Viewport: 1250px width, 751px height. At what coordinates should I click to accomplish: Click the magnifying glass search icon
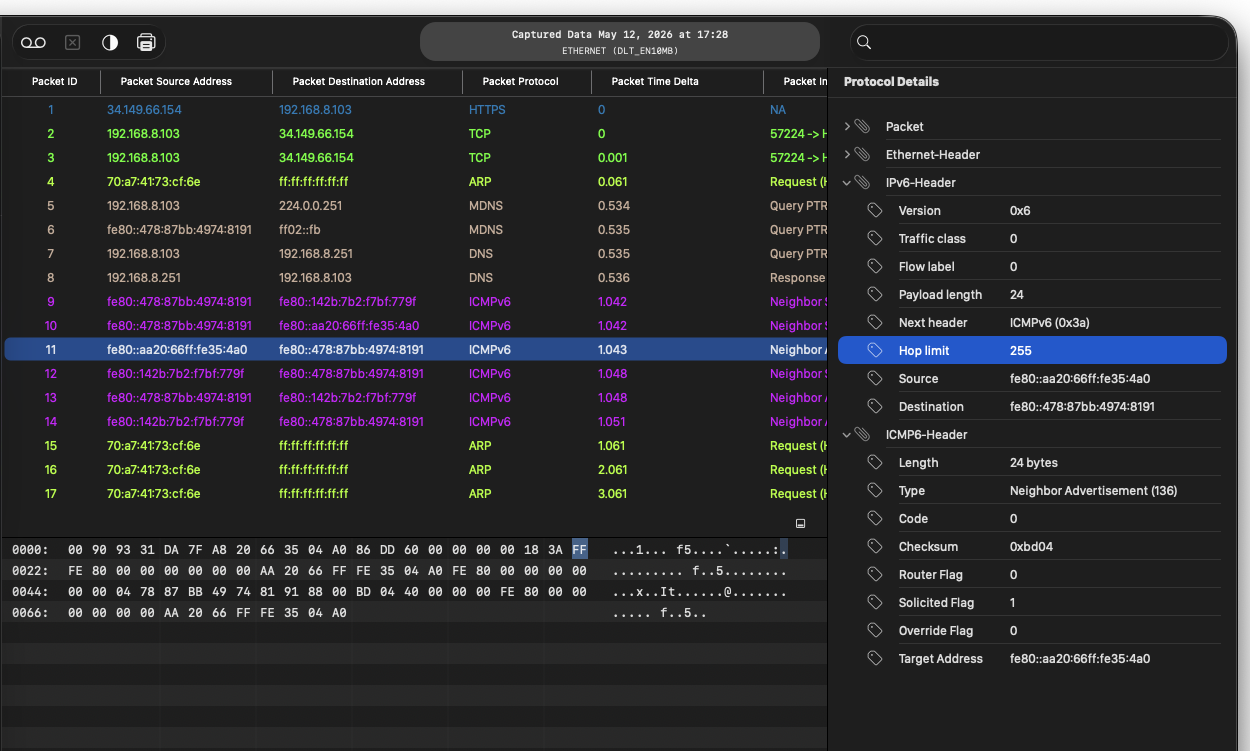865,43
